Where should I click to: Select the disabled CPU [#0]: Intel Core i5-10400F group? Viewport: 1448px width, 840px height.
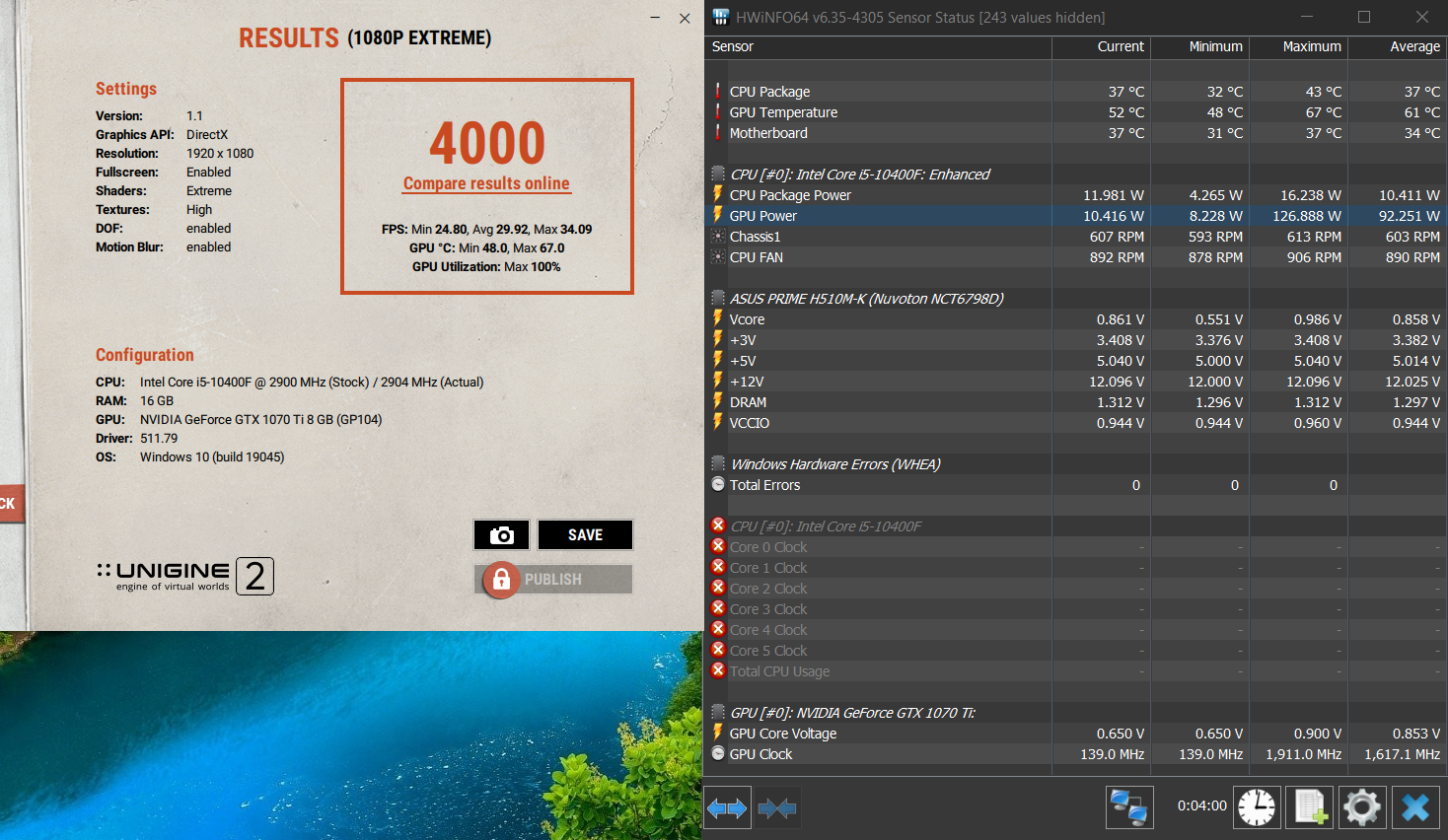[826, 526]
